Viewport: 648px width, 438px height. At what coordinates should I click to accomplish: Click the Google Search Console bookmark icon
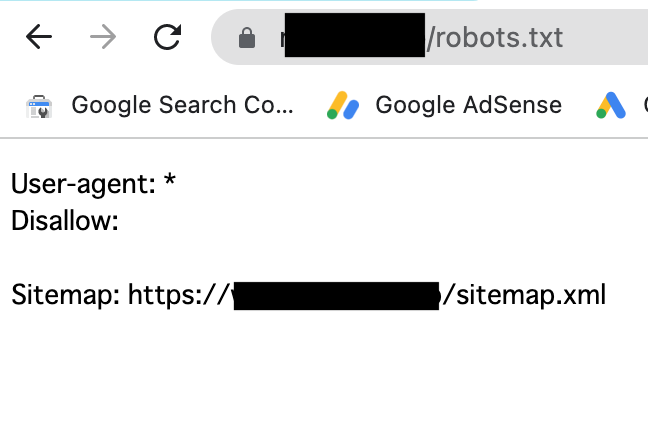click(x=38, y=105)
